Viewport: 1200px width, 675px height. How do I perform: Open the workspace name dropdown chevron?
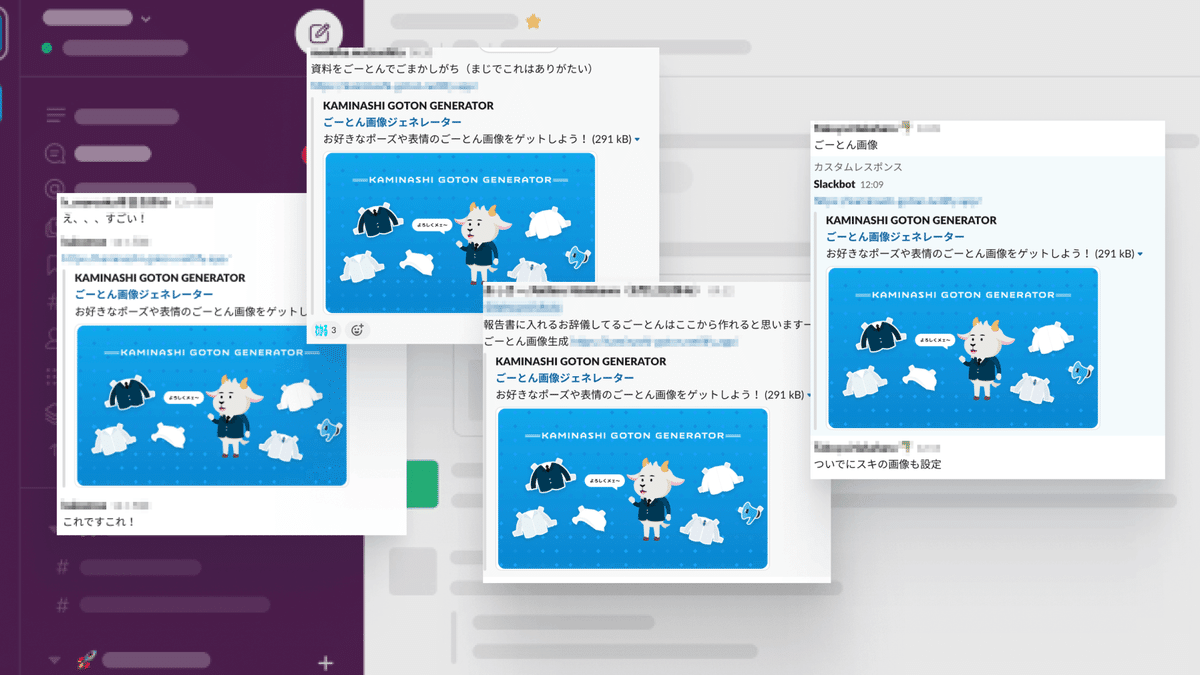pos(147,18)
